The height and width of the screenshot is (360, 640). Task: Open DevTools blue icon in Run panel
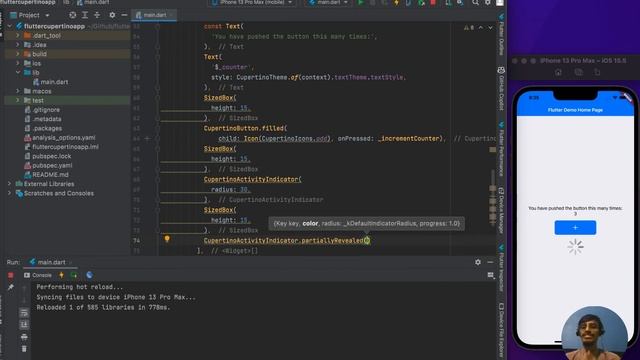pos(89,275)
